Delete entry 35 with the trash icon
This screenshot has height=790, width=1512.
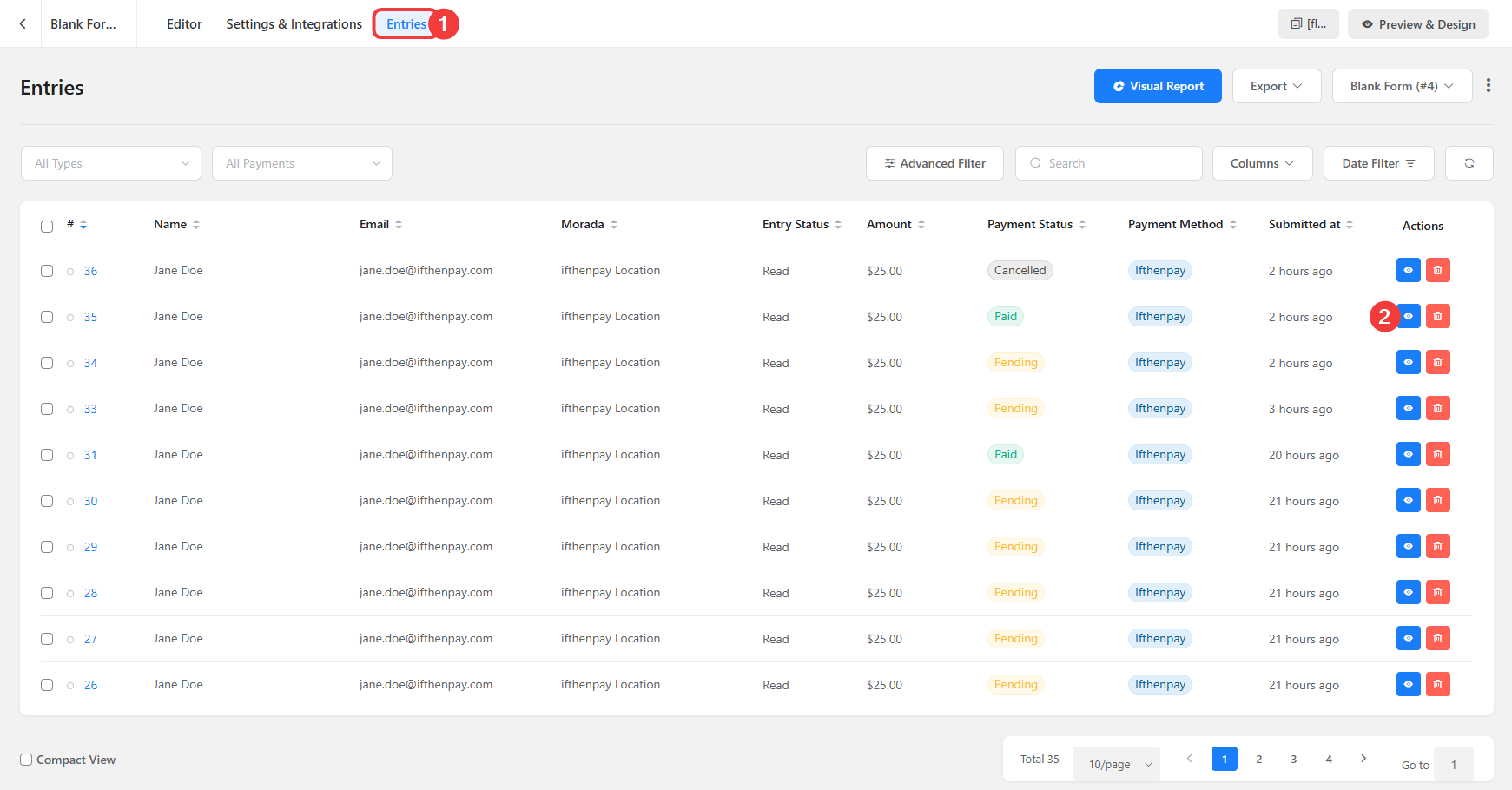click(1437, 316)
